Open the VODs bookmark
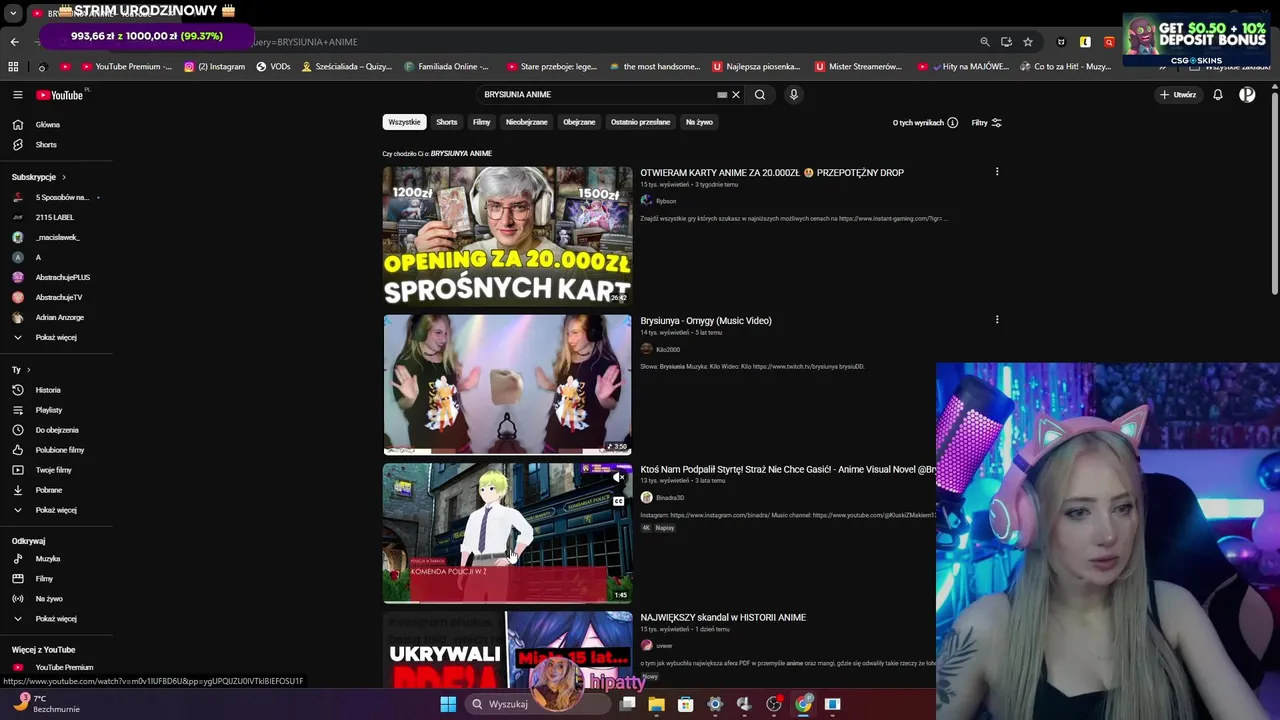This screenshot has width=1280, height=720. [273, 67]
